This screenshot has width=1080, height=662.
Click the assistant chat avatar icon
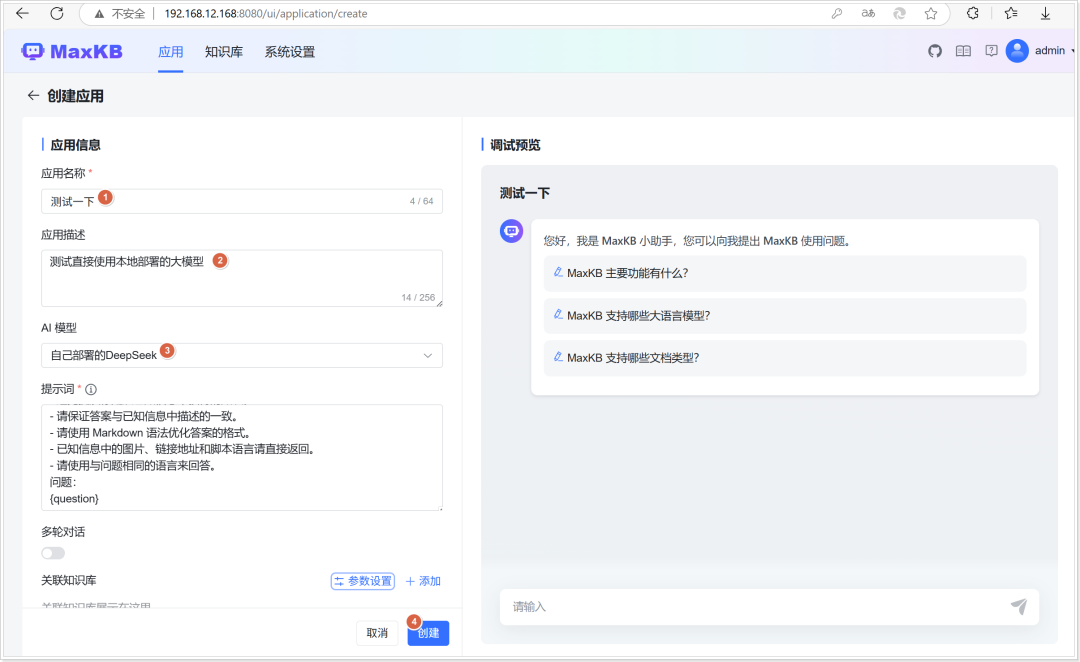pyautogui.click(x=511, y=231)
